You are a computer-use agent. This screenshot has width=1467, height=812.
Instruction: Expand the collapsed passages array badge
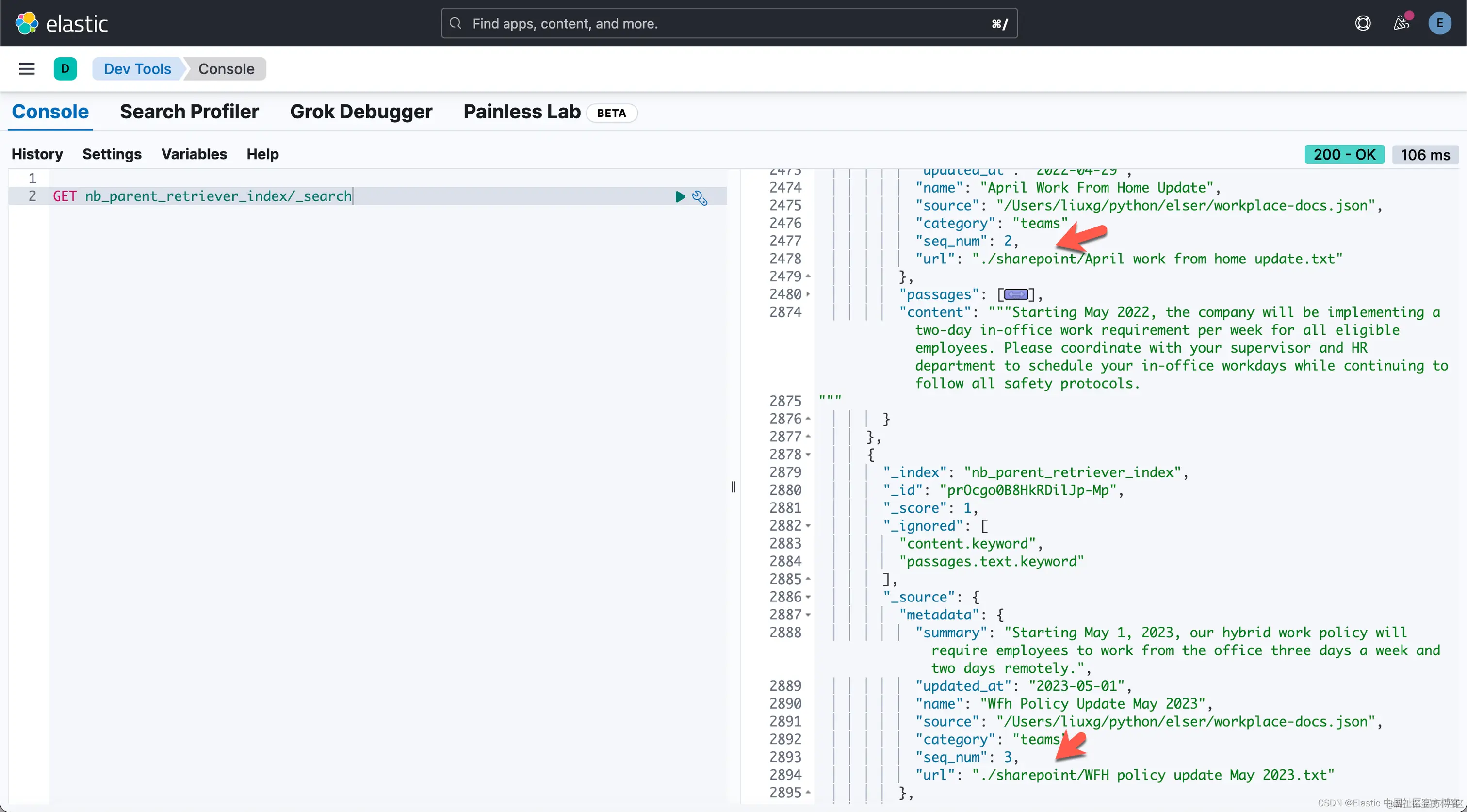[x=1016, y=294]
